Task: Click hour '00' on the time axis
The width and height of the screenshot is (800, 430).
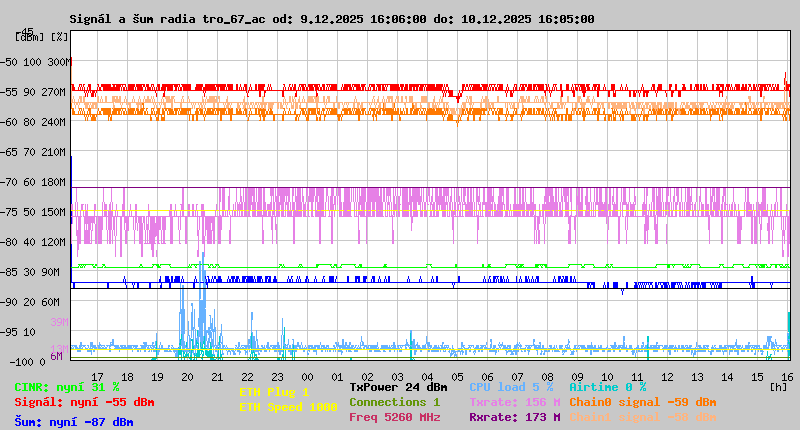Action: point(307,377)
